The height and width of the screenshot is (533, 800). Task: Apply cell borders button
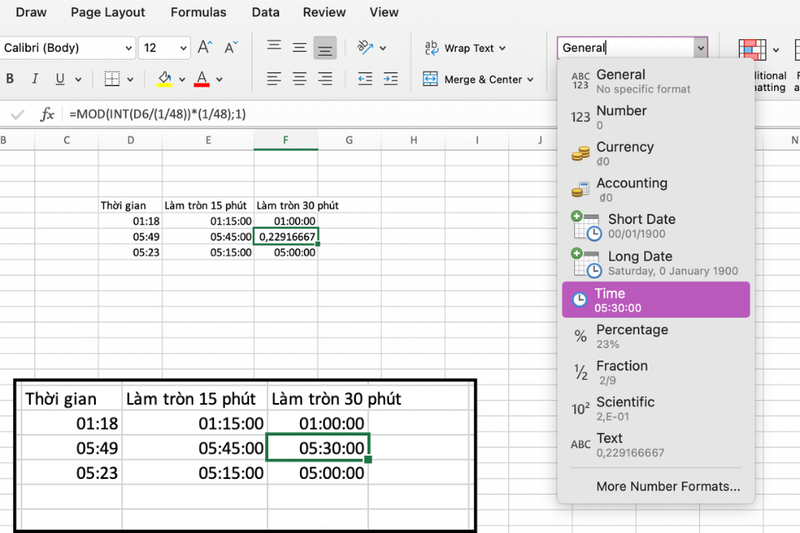click(112, 79)
